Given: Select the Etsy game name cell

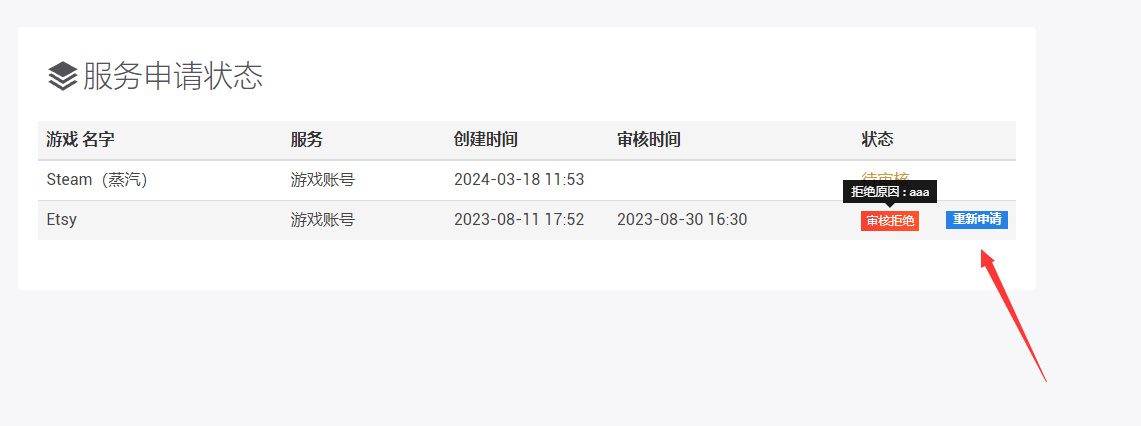Looking at the screenshot, I should coord(61,220).
